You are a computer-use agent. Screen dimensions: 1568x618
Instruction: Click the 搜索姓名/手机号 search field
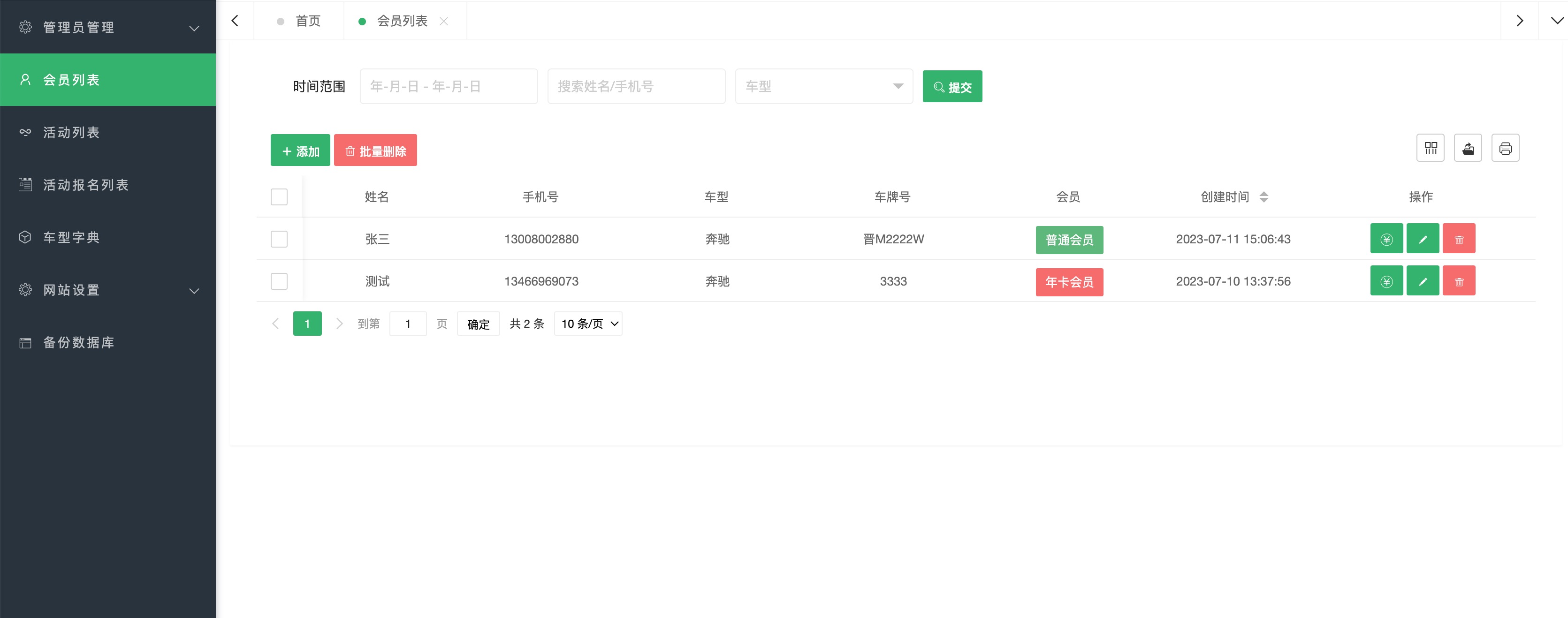(636, 86)
